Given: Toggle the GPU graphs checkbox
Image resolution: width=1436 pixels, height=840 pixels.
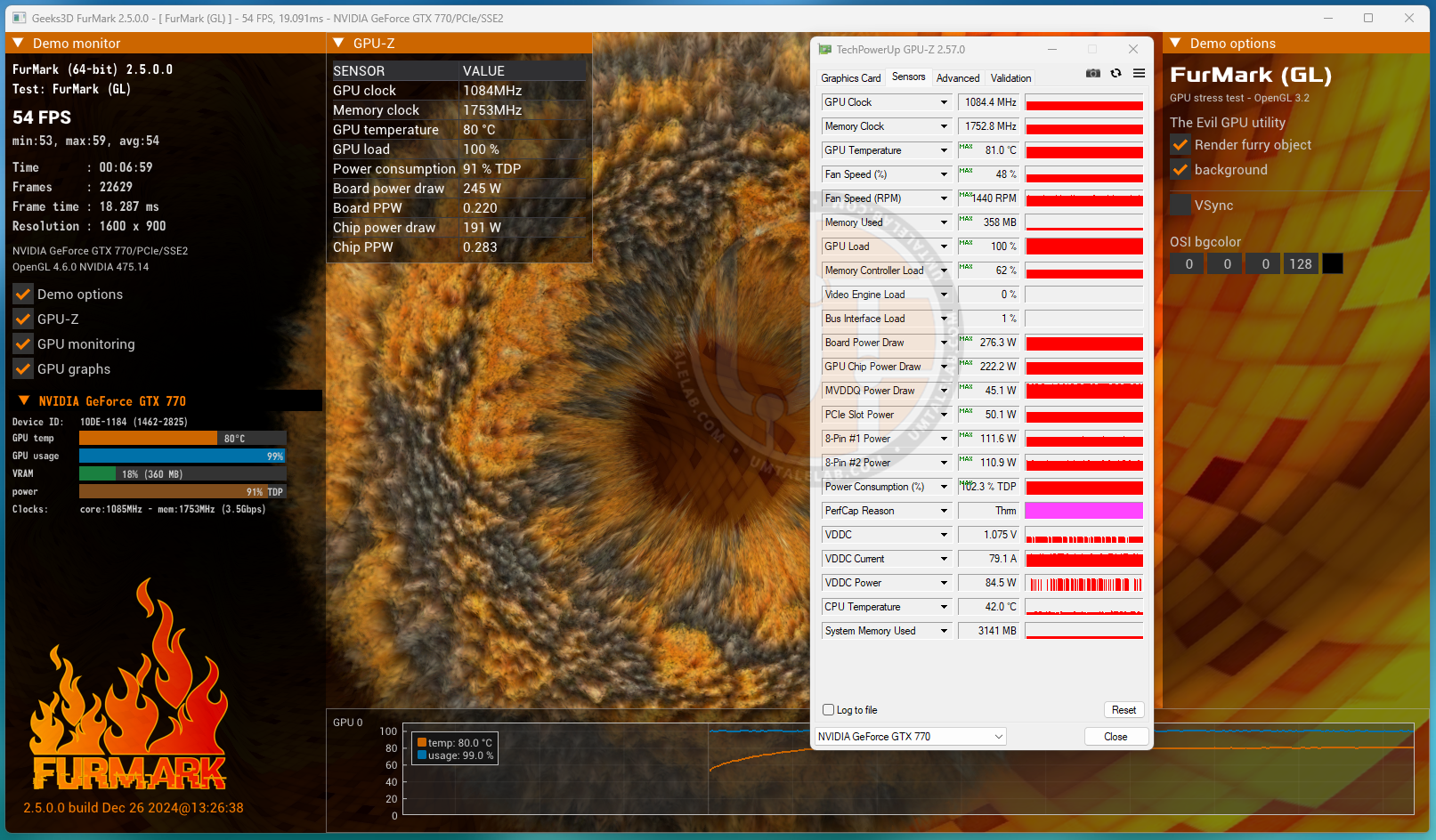Looking at the screenshot, I should pyautogui.click(x=23, y=369).
